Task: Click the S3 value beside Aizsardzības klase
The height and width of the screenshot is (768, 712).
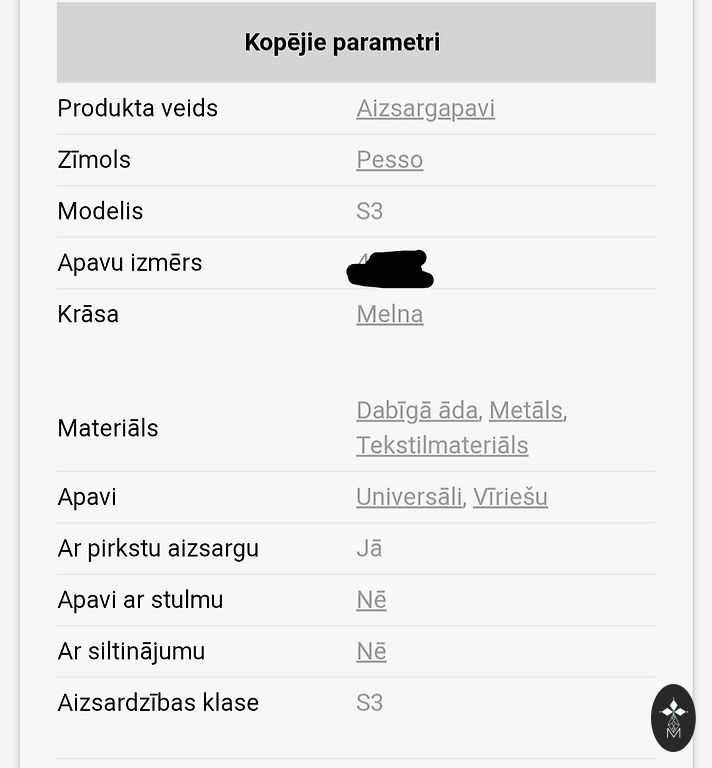Action: 369,703
